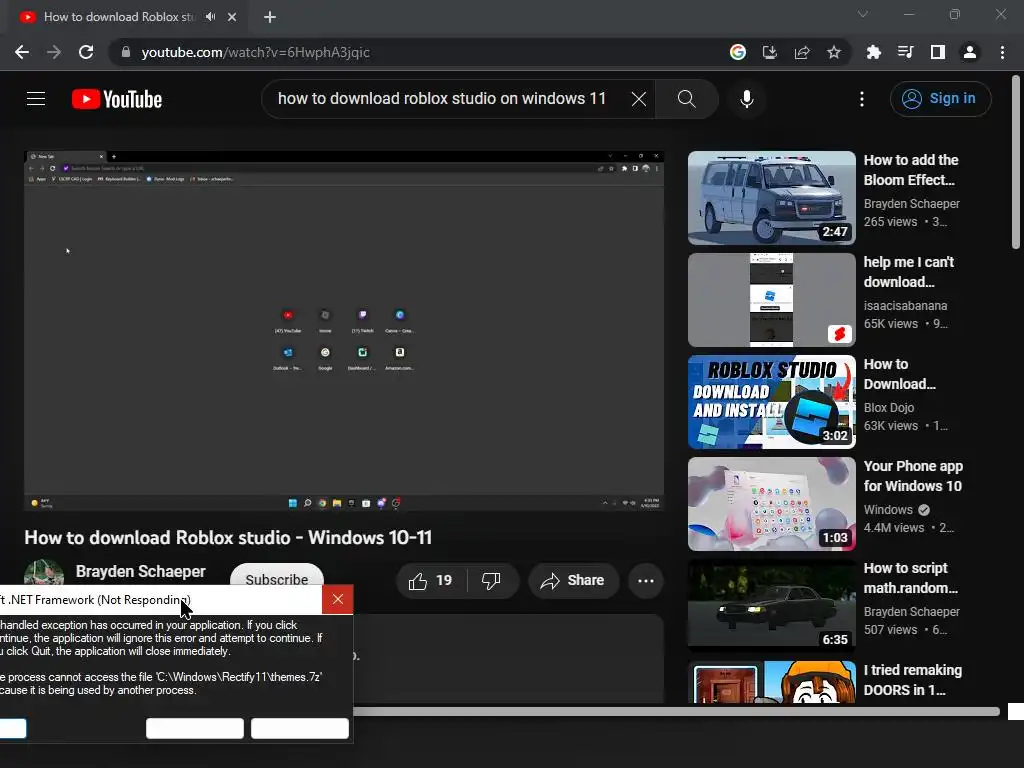Image resolution: width=1024 pixels, height=768 pixels.
Task: Click the browser forward arrow
Action: point(54,52)
